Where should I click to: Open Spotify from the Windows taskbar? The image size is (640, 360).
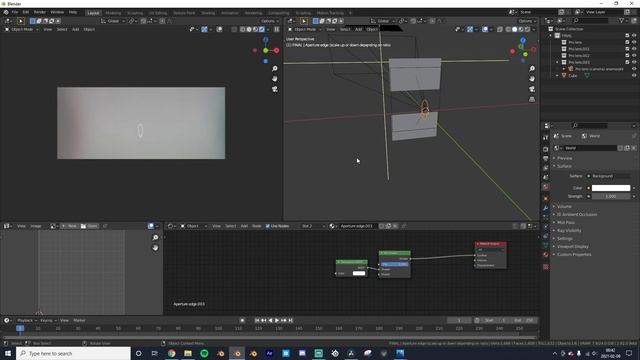click(x=204, y=353)
